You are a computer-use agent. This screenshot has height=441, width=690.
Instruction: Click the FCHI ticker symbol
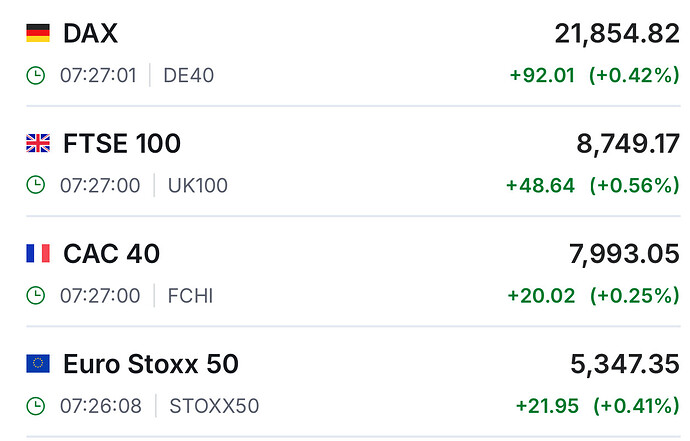tap(190, 295)
